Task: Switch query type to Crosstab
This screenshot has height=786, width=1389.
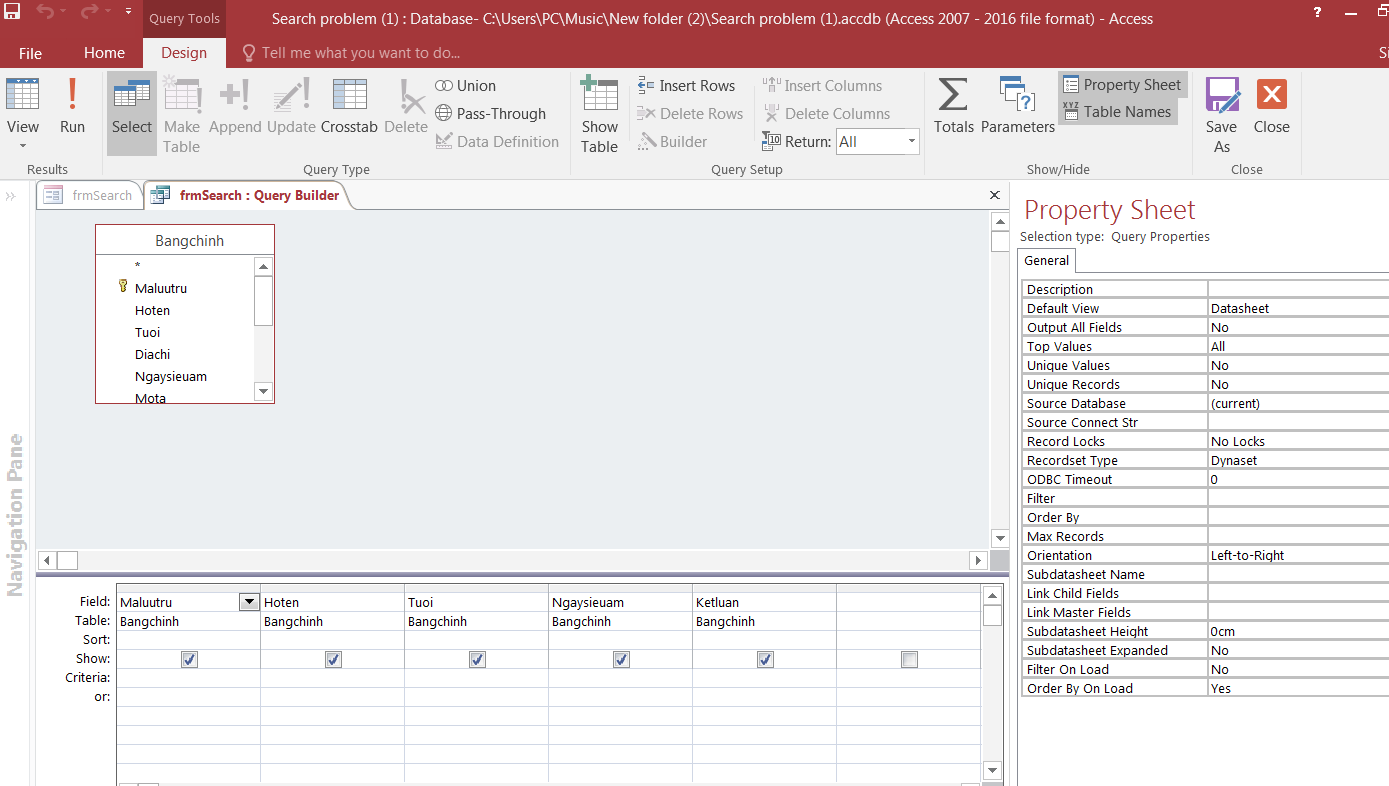Action: click(349, 105)
